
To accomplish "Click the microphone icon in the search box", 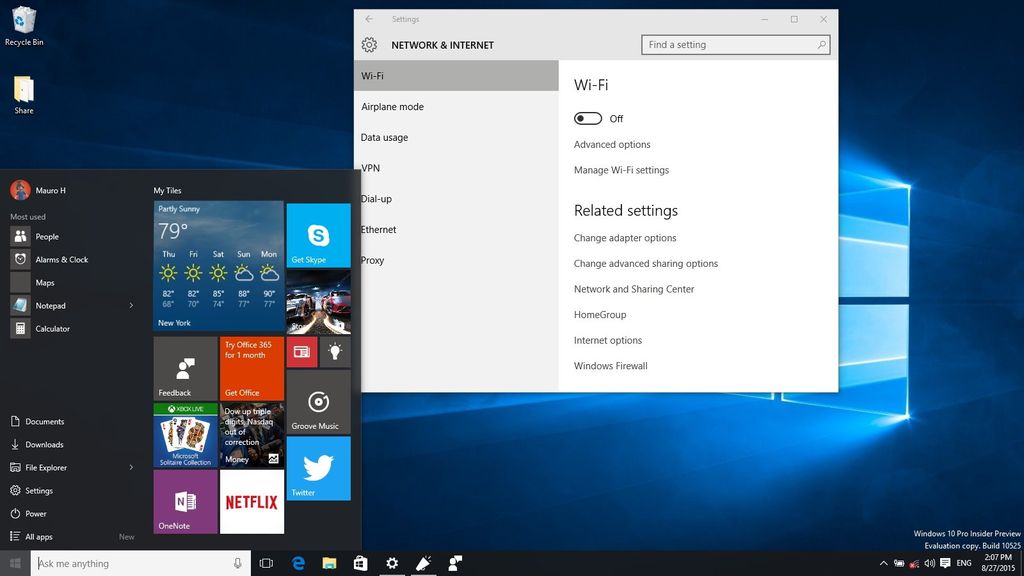I will click(x=237, y=563).
